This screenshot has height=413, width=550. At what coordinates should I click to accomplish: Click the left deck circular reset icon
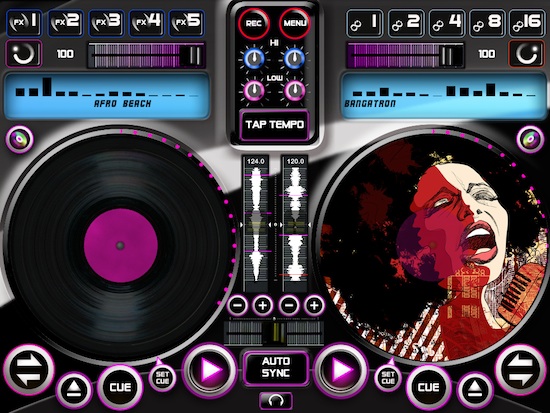click(x=24, y=54)
